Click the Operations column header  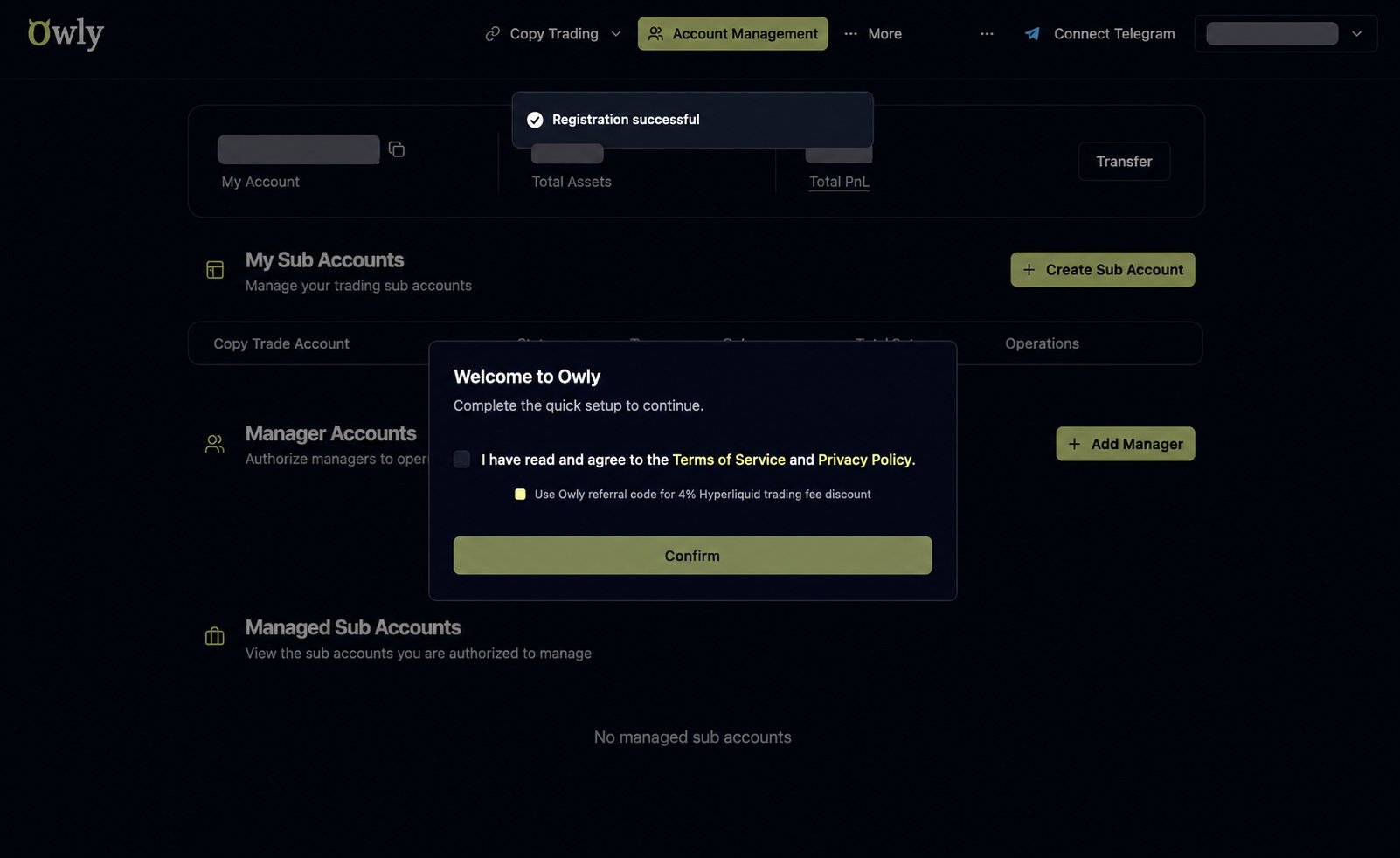pos(1042,343)
